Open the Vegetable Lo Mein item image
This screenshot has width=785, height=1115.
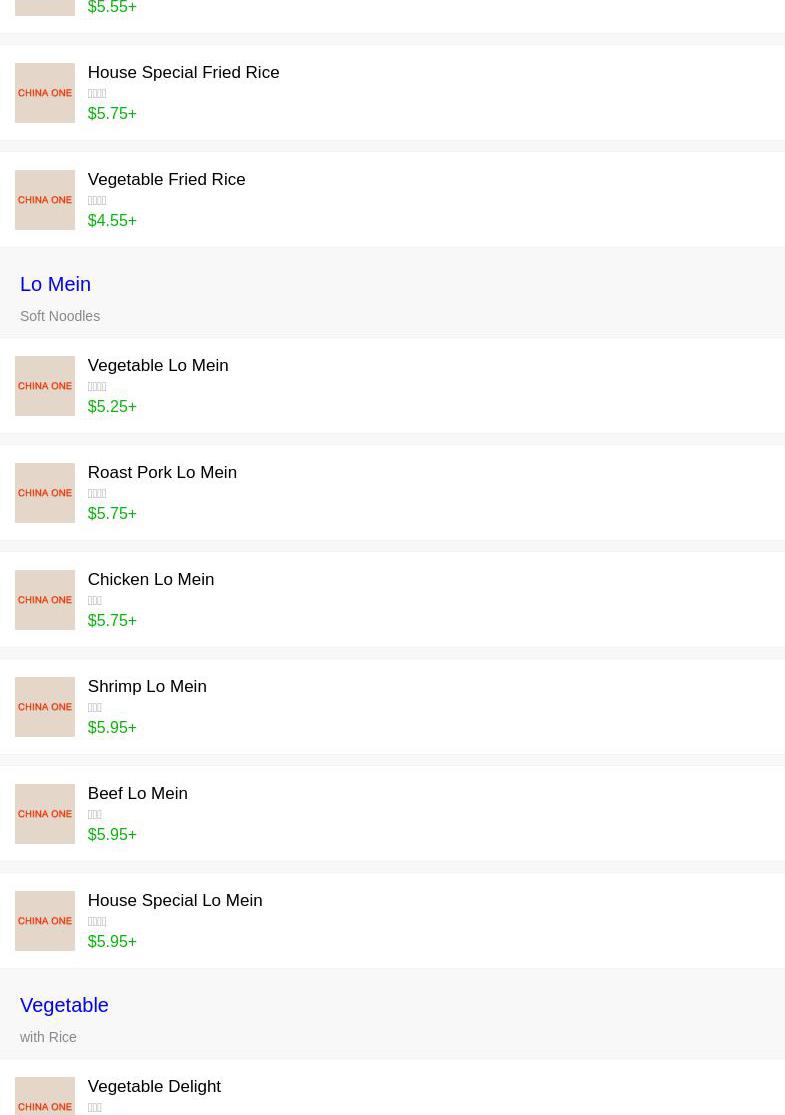(x=45, y=386)
